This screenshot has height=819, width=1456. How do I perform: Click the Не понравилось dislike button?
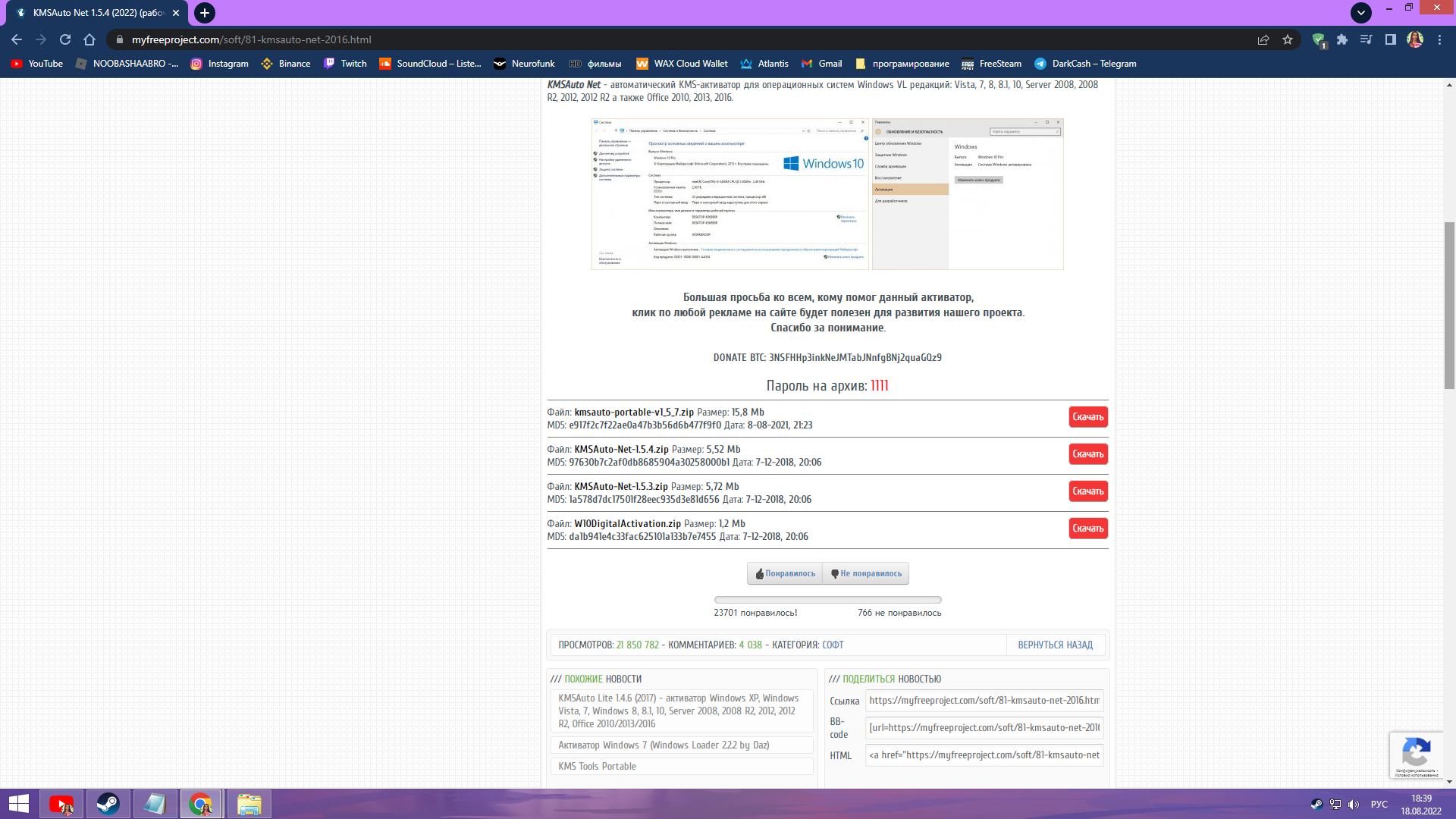coord(866,573)
